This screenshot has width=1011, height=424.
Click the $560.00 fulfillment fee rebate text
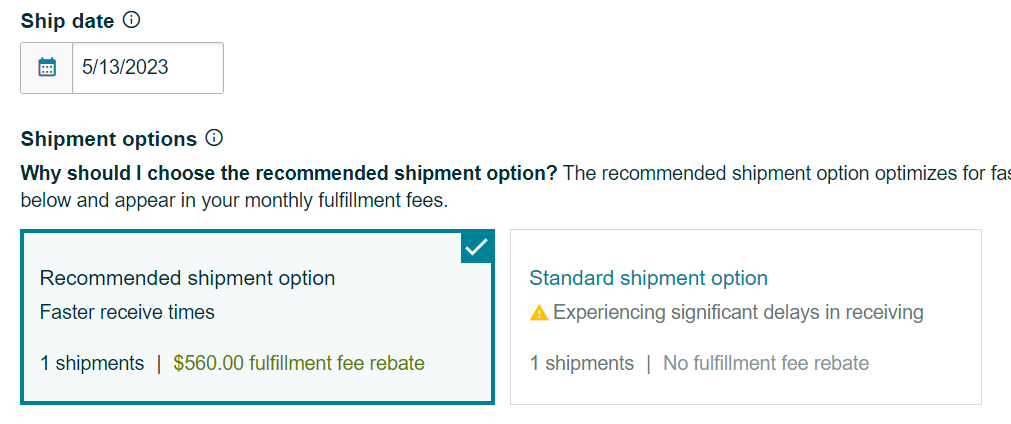tap(299, 363)
